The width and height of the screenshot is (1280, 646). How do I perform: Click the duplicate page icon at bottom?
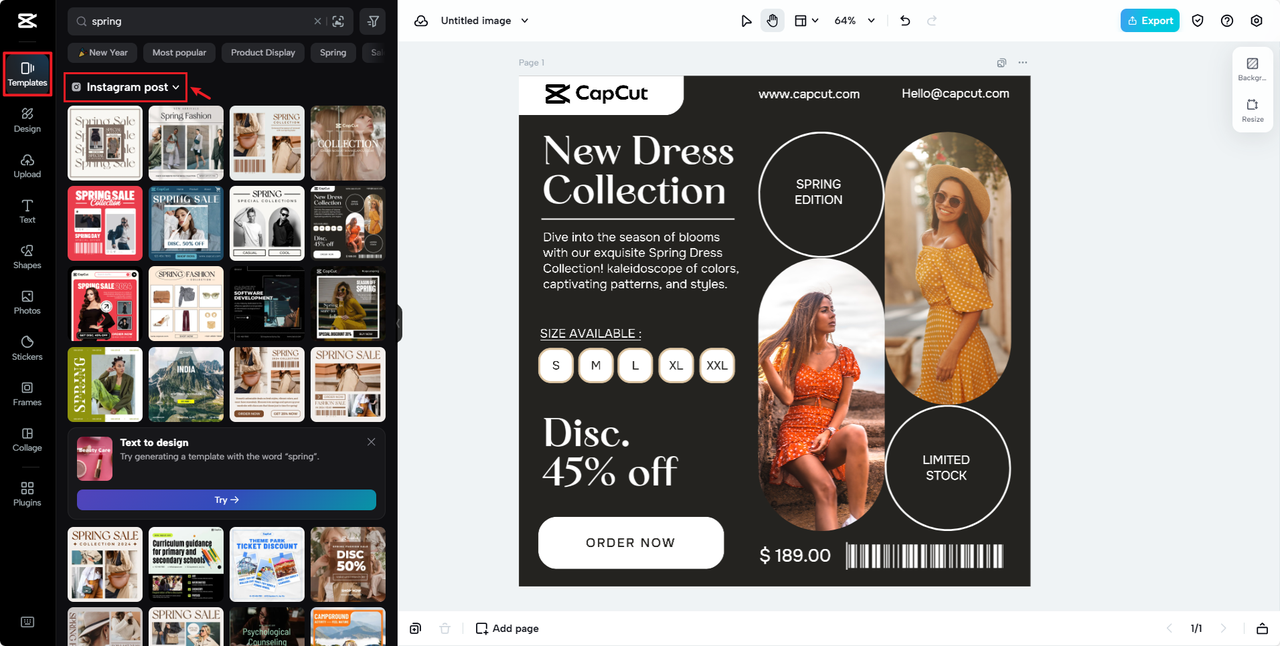pos(415,629)
